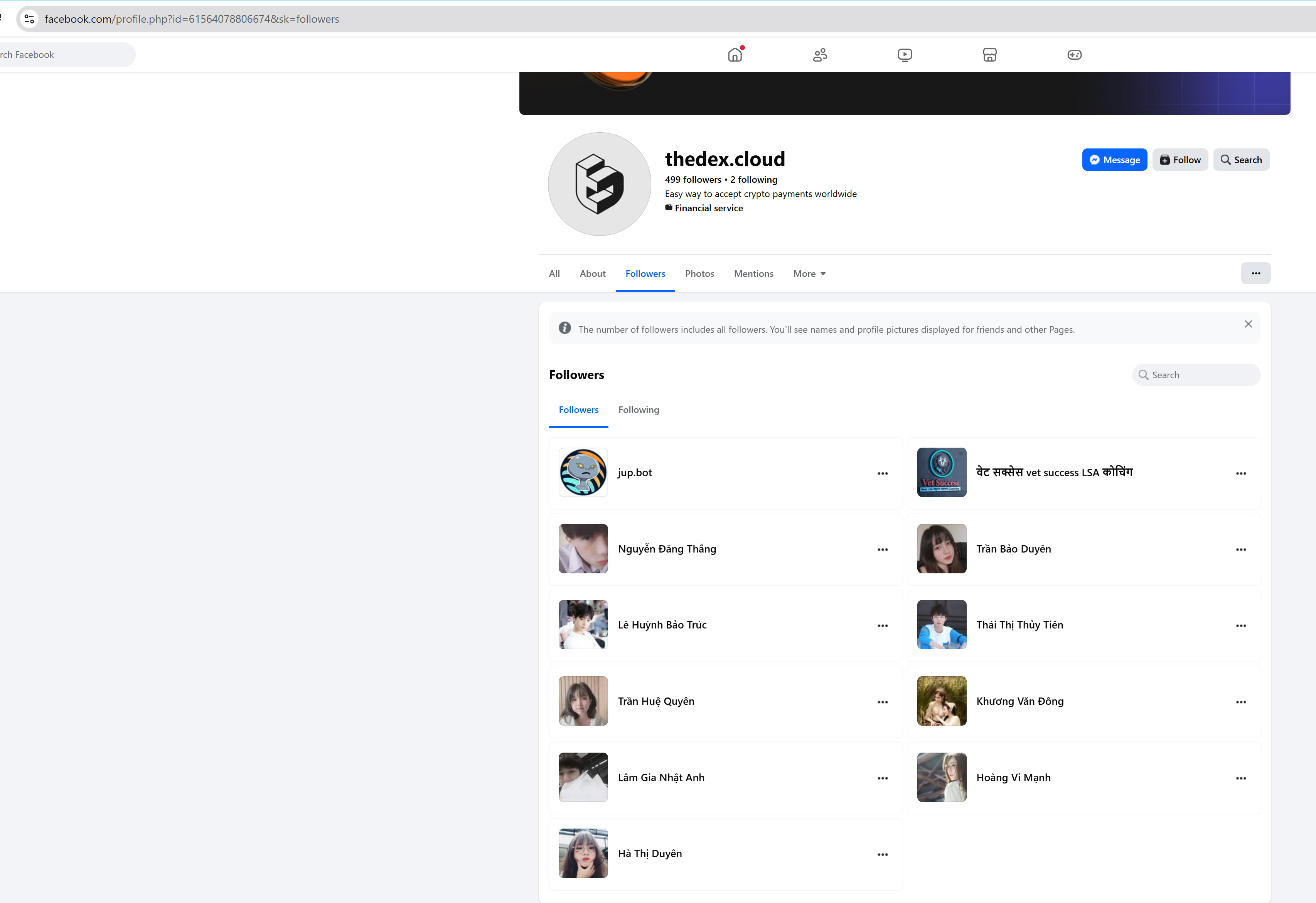Expand the More dropdown tab

(809, 274)
